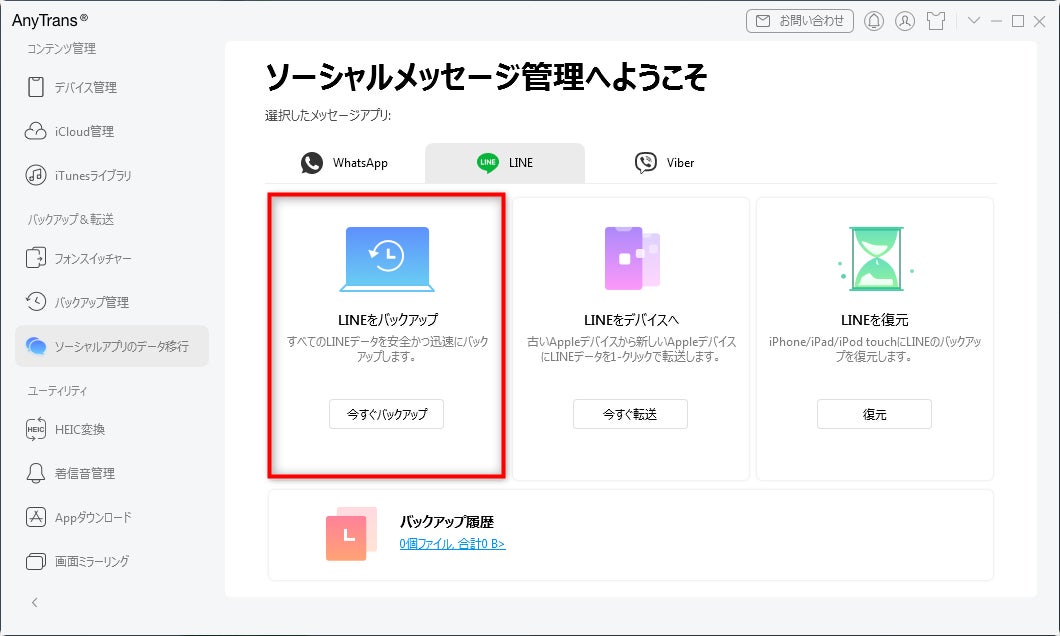Collapse the sidebar with the left chevron

(x=34, y=602)
